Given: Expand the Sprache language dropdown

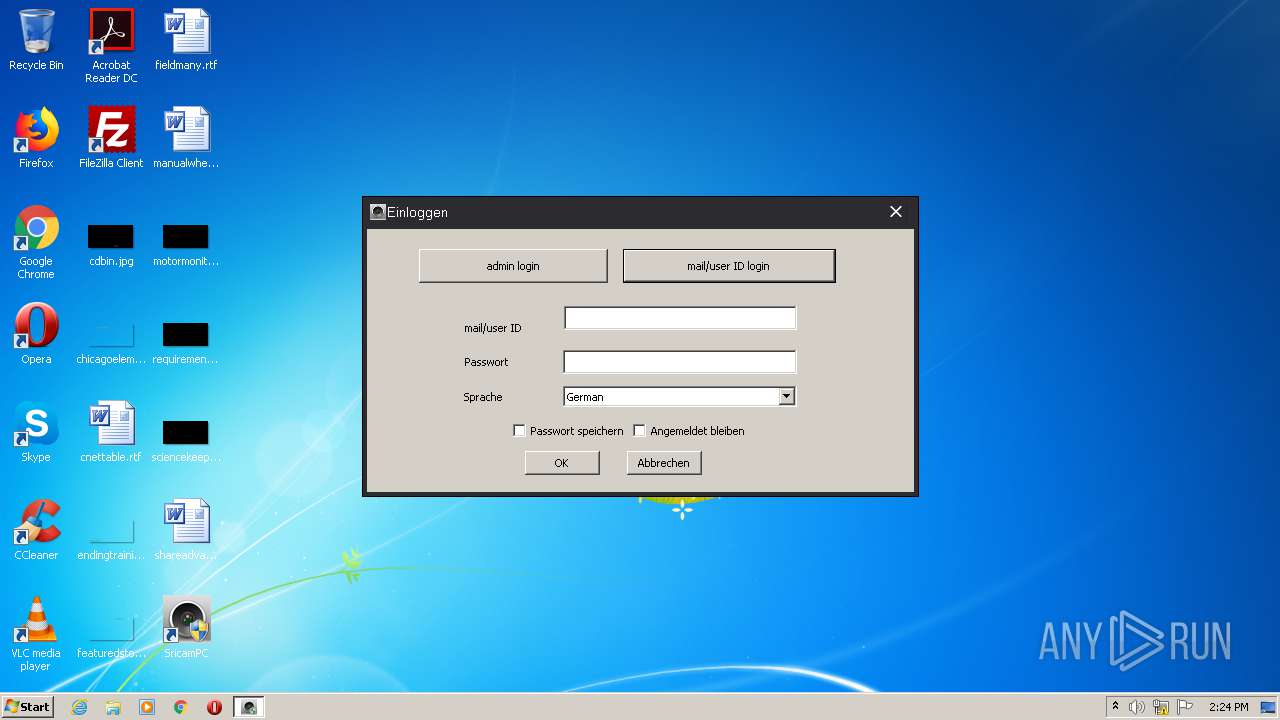Looking at the screenshot, I should pos(787,396).
